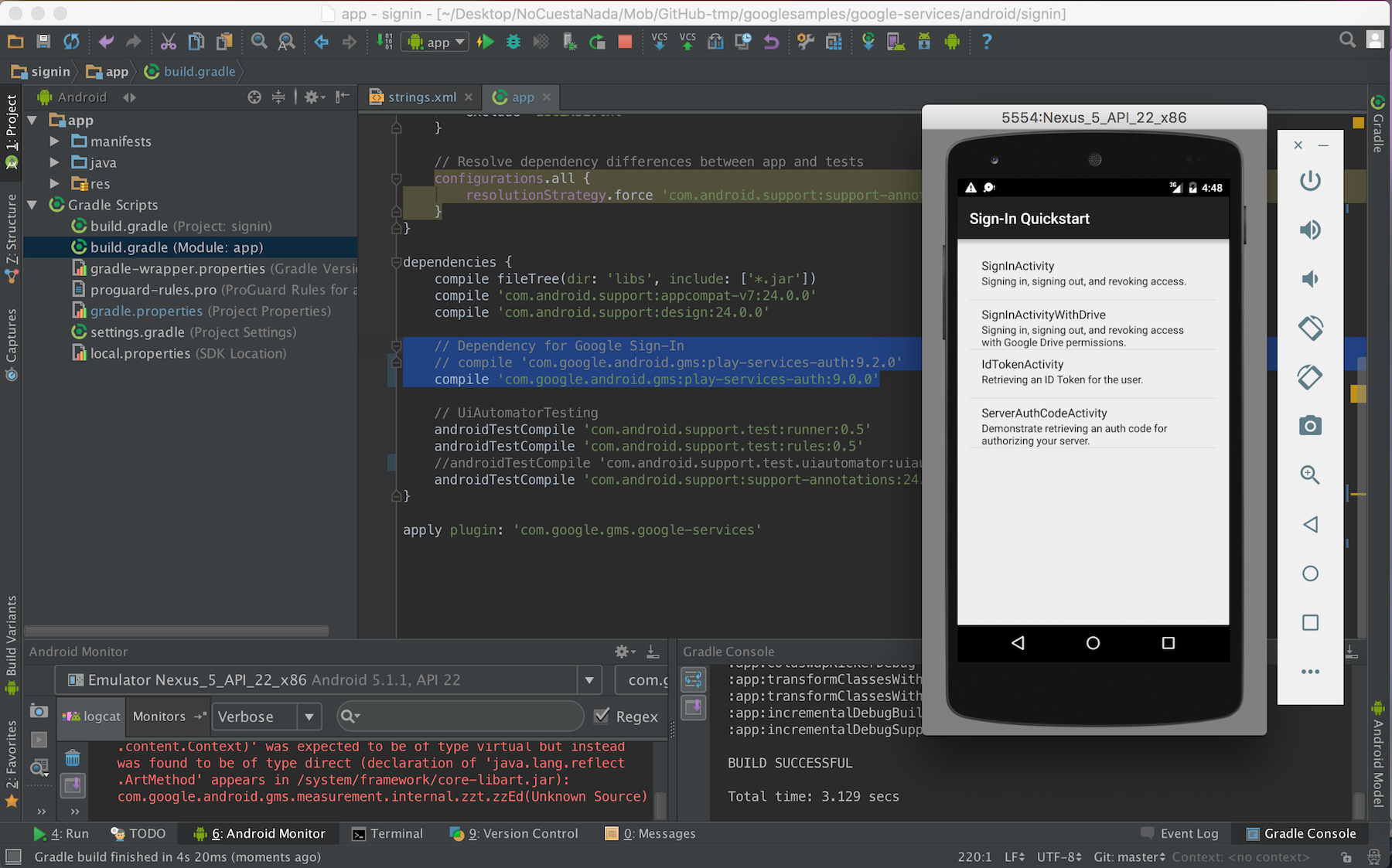Open the SDK Manager icon

coord(924,42)
